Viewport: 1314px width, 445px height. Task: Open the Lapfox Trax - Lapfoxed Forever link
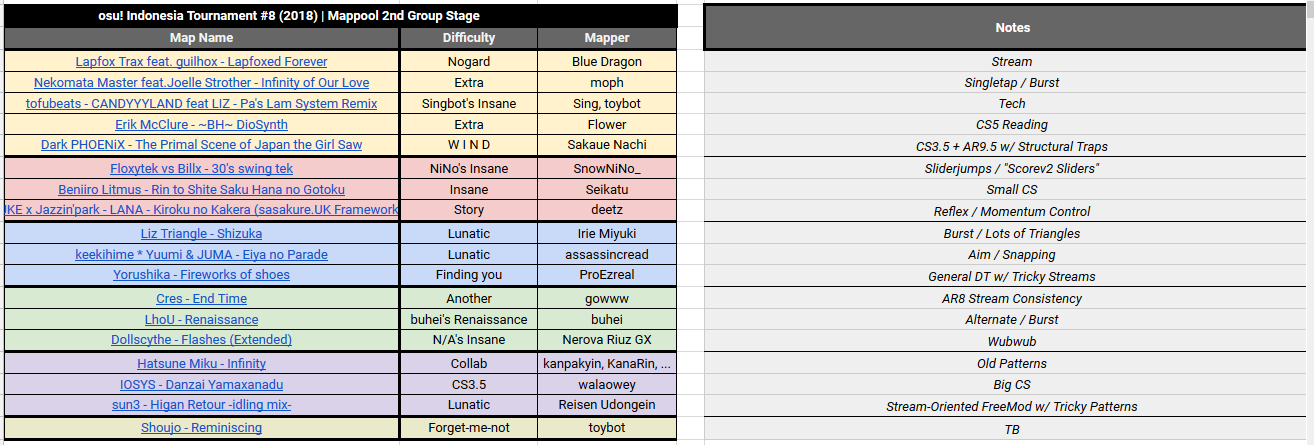pyautogui.click(x=201, y=61)
